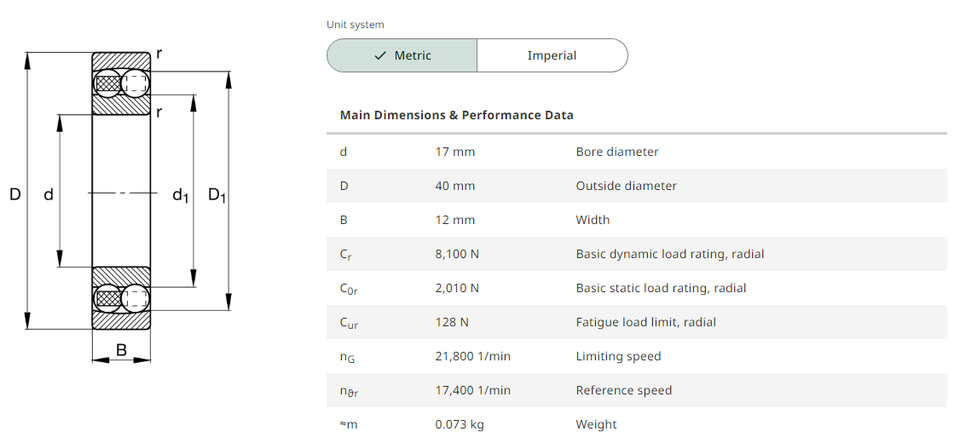Select the Metric unit system
Viewport: 960px width, 443px height.
coord(402,56)
